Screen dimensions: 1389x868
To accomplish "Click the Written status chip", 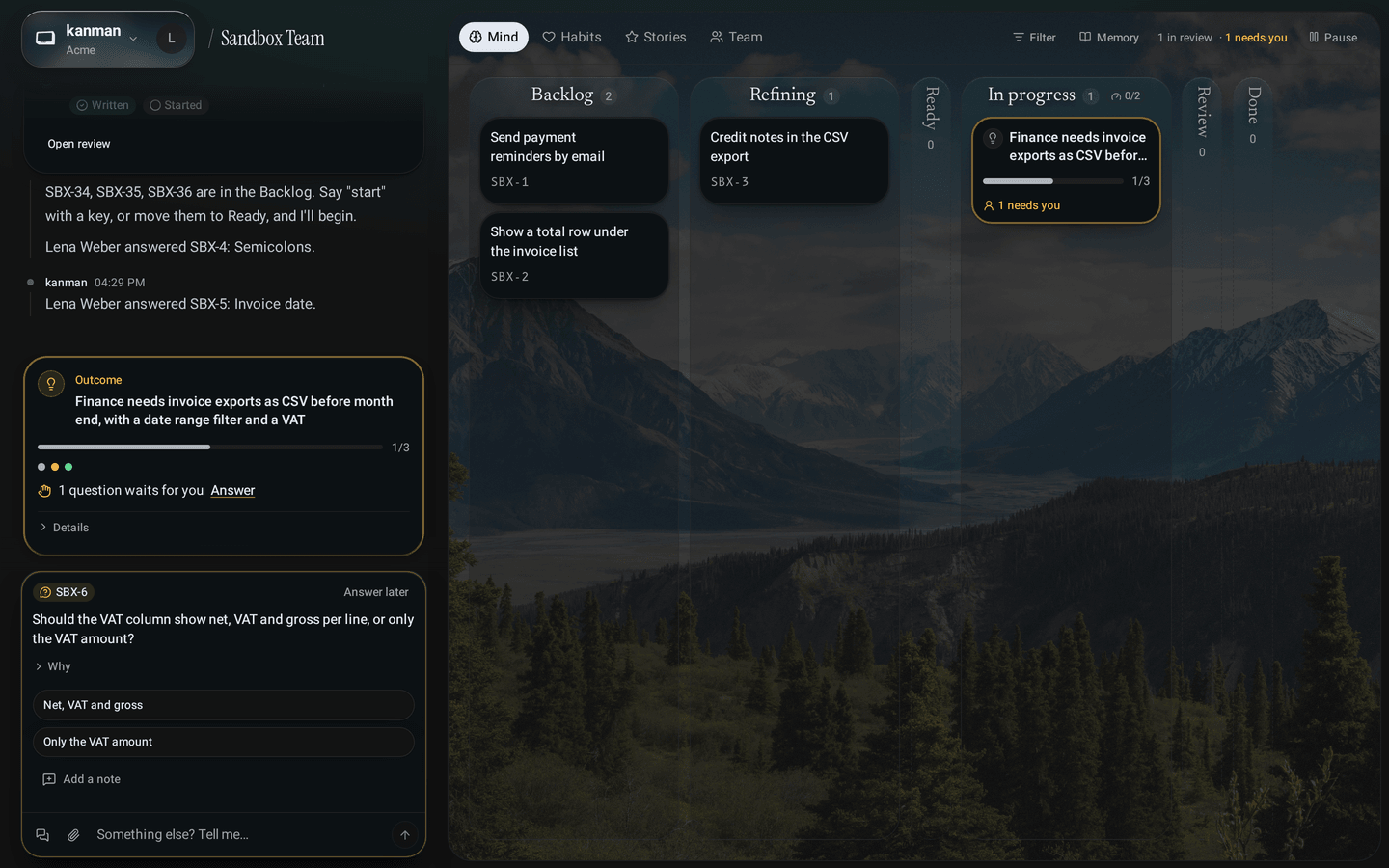I will pyautogui.click(x=102, y=105).
